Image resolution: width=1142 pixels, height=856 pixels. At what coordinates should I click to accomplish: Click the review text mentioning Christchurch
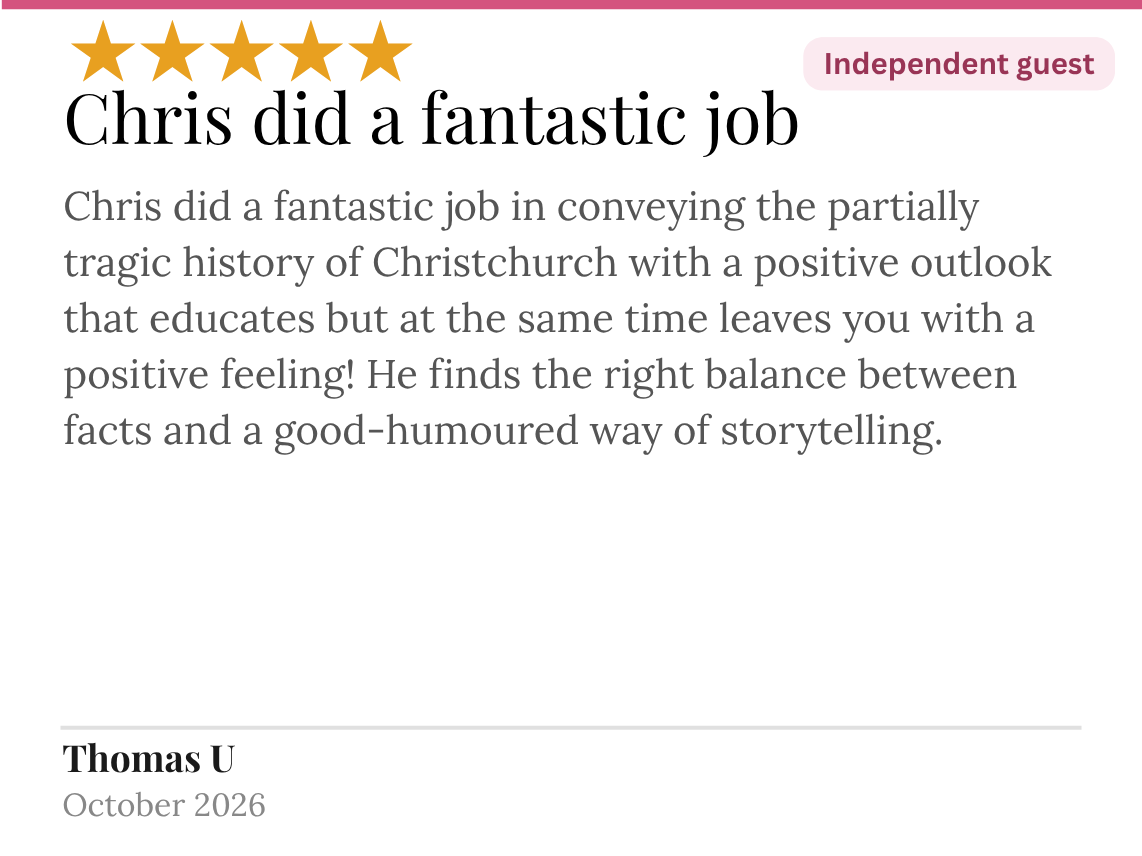point(558,318)
